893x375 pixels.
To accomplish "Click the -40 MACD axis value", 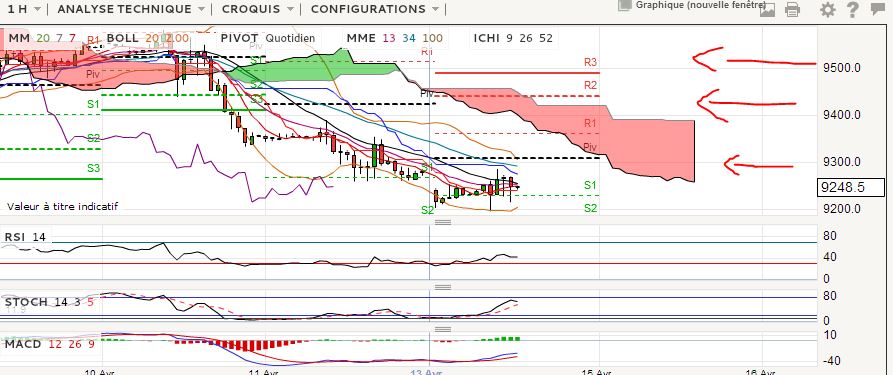I will pyautogui.click(x=831, y=360).
